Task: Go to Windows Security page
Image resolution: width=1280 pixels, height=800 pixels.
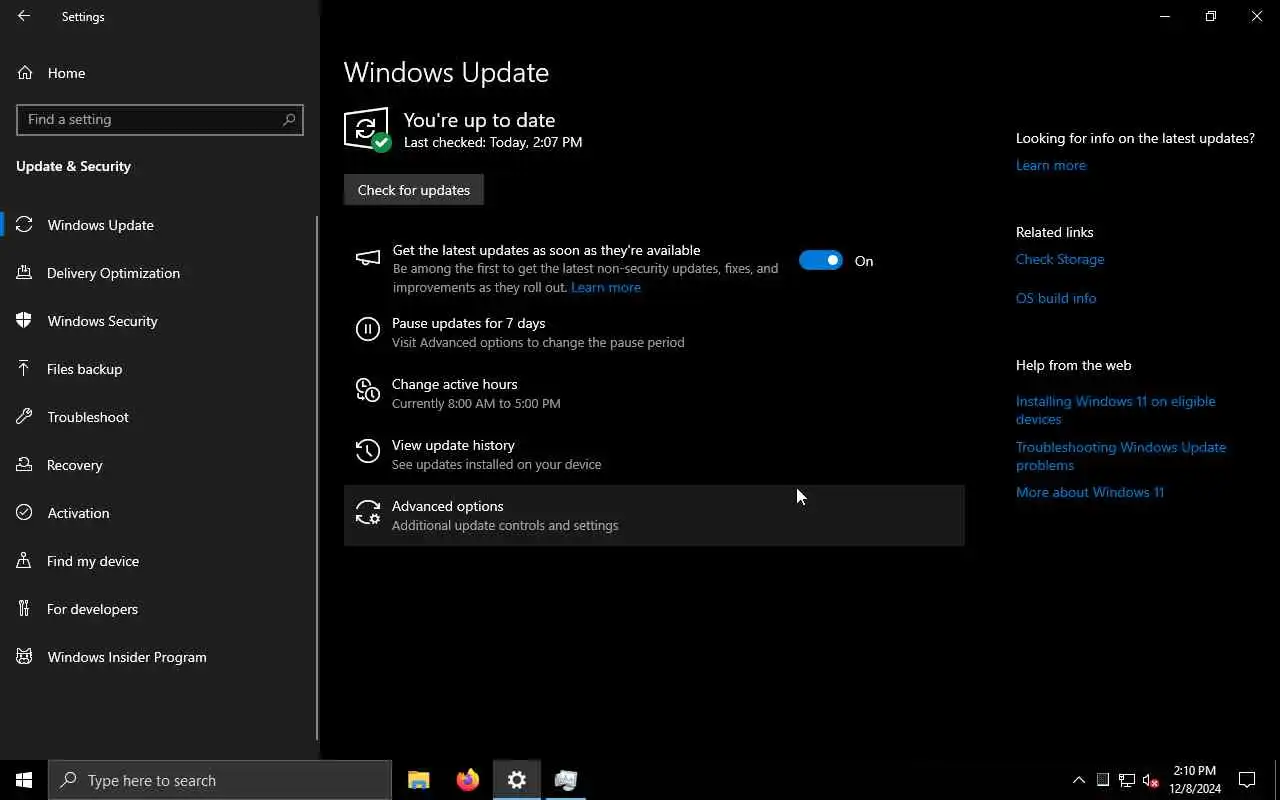Action: 160,321
